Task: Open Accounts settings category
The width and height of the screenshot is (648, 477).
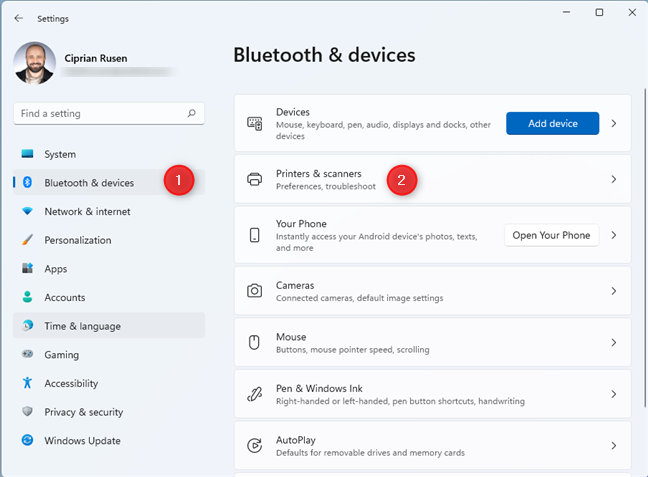Action: [x=109, y=297]
